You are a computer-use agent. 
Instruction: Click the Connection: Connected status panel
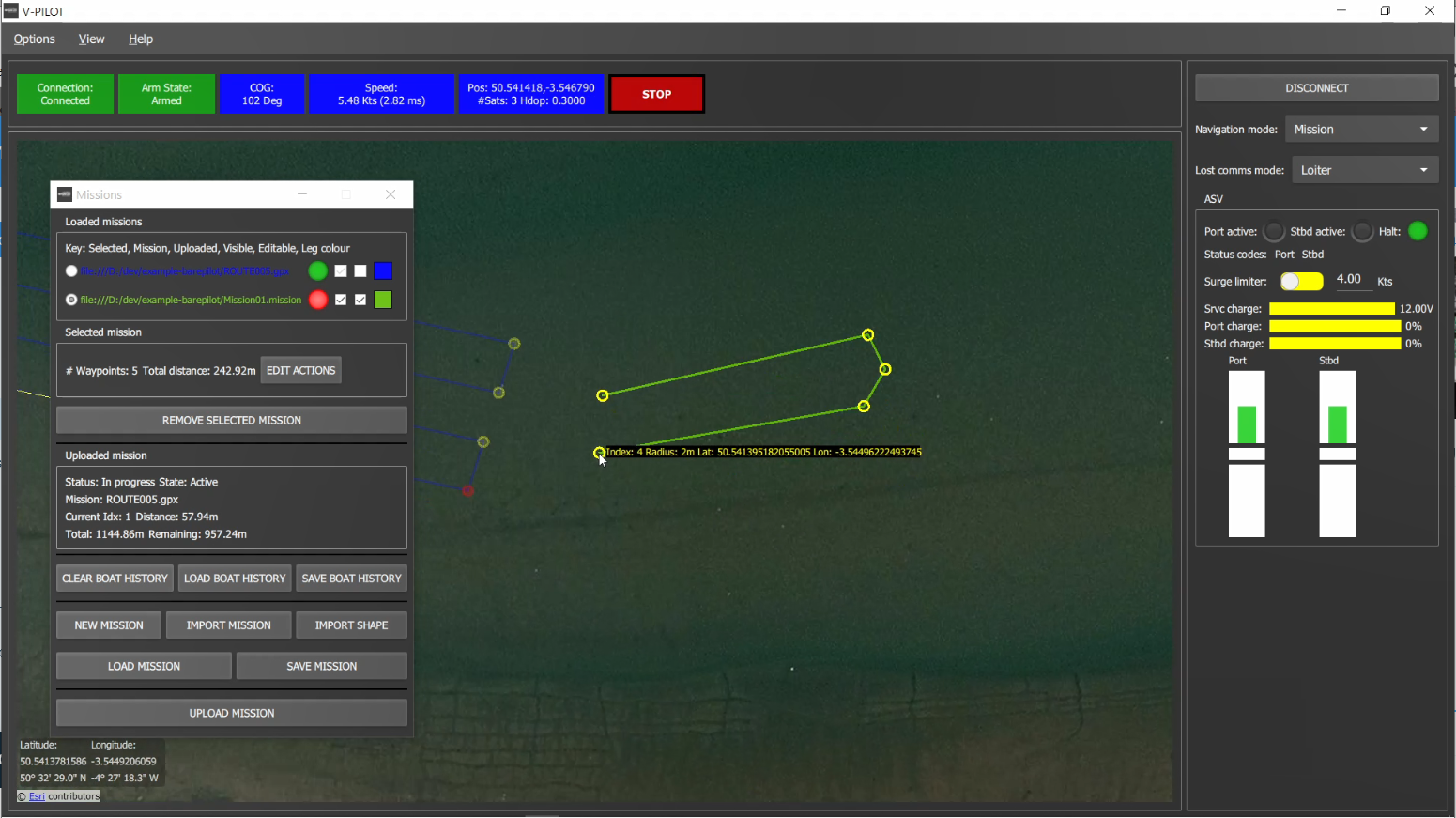(64, 94)
